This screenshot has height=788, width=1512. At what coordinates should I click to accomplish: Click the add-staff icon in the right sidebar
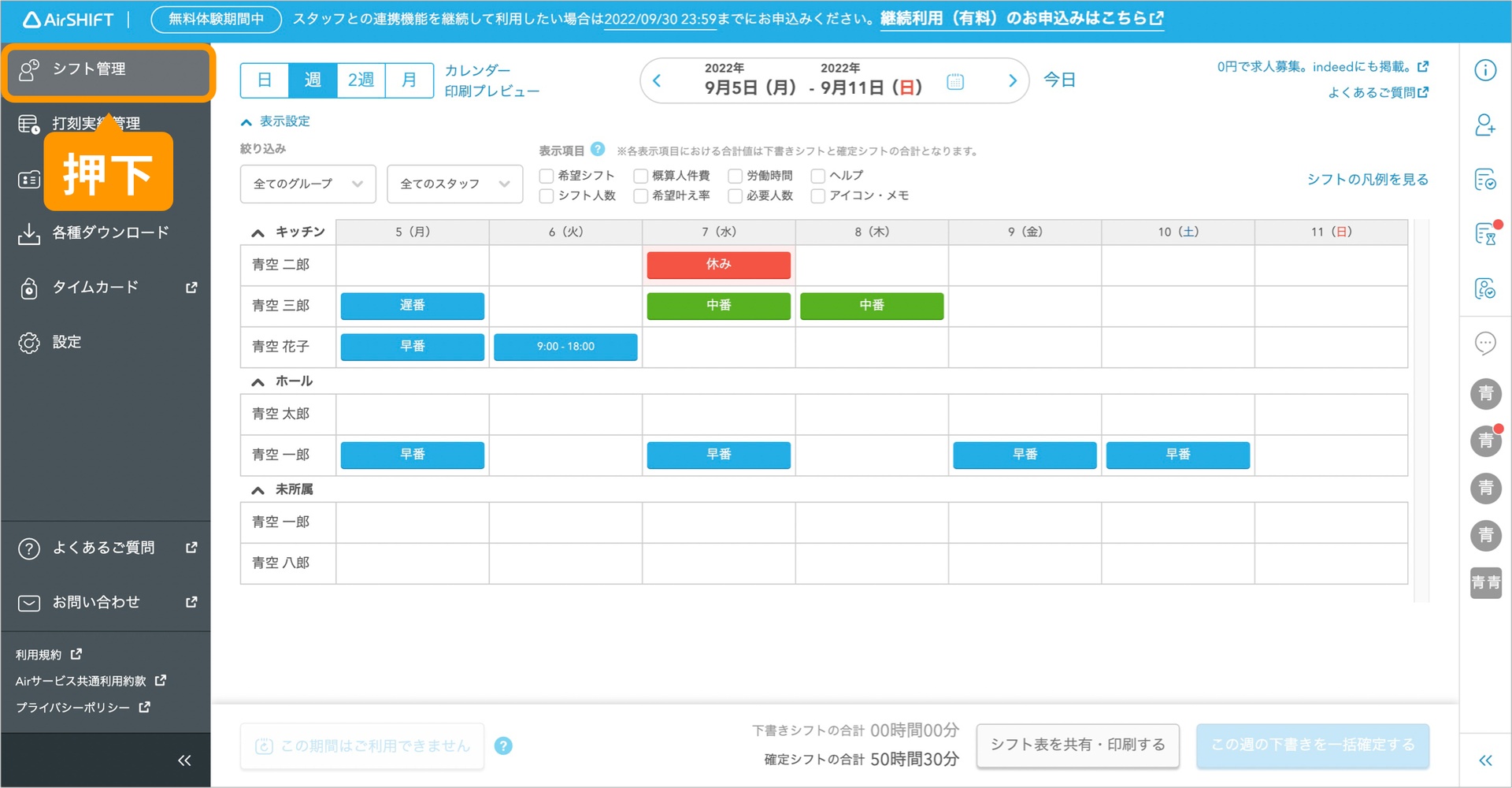(1485, 125)
